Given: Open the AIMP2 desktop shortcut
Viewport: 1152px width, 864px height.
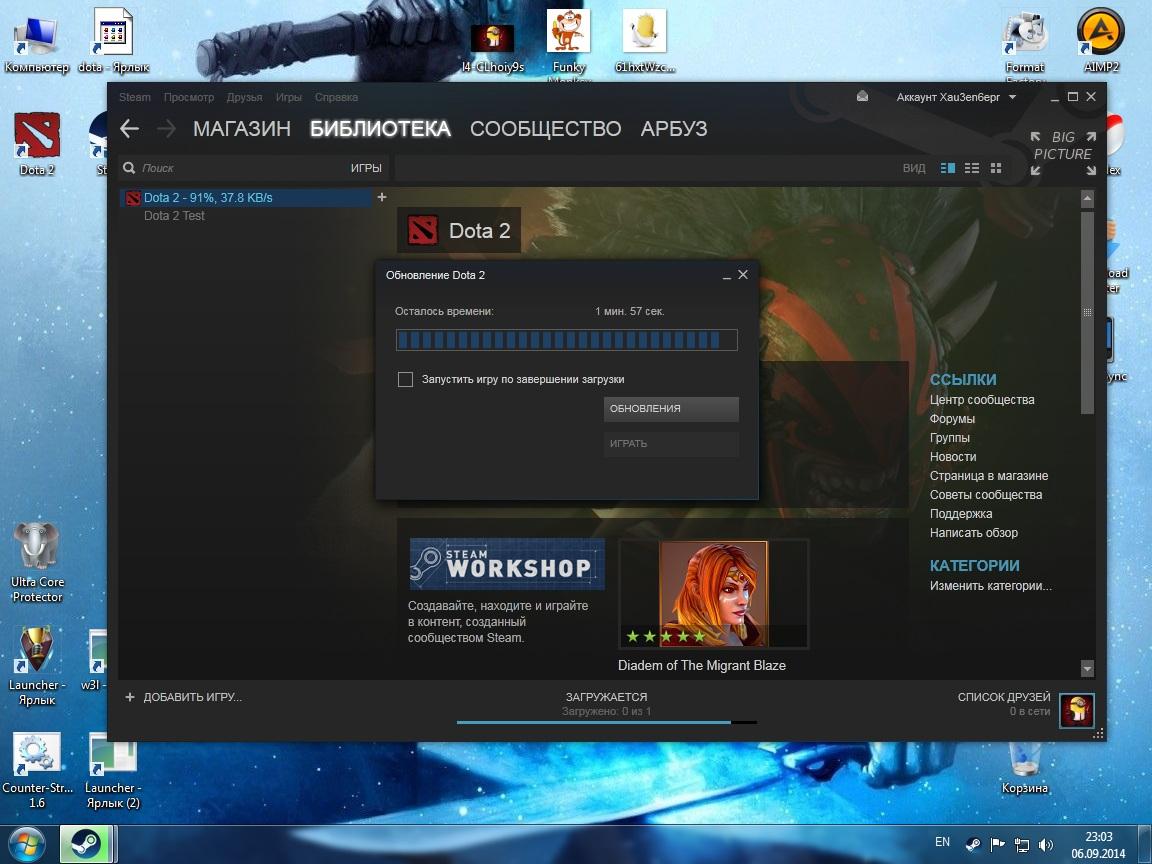Looking at the screenshot, I should click(x=1101, y=41).
